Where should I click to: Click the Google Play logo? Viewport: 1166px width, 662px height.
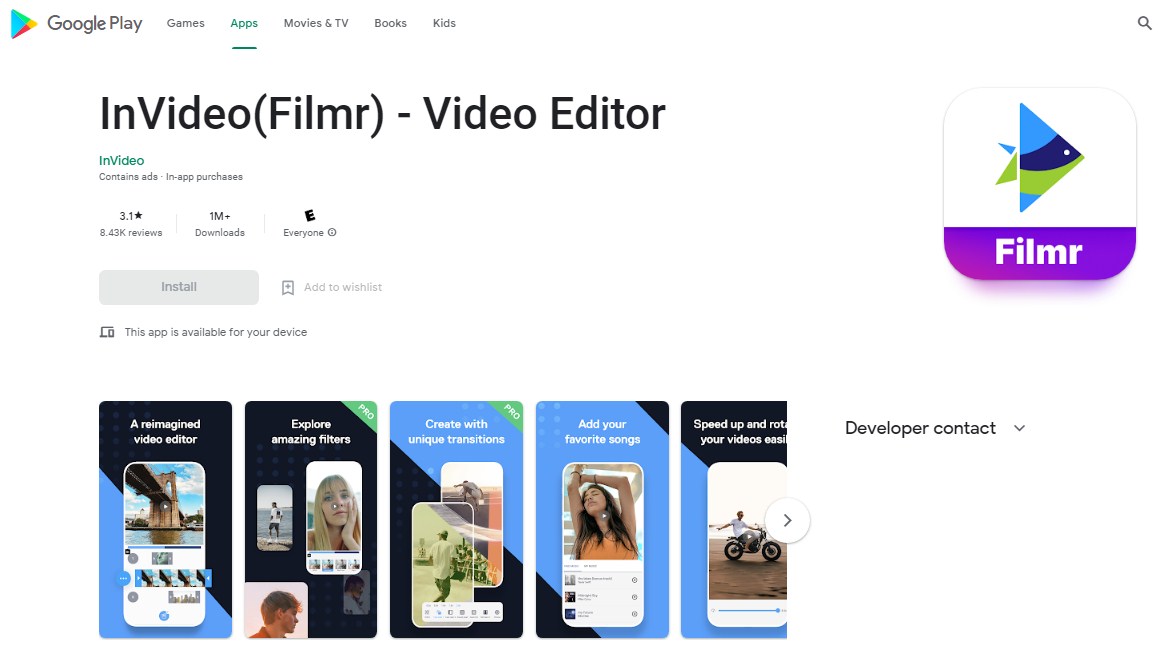click(x=76, y=24)
